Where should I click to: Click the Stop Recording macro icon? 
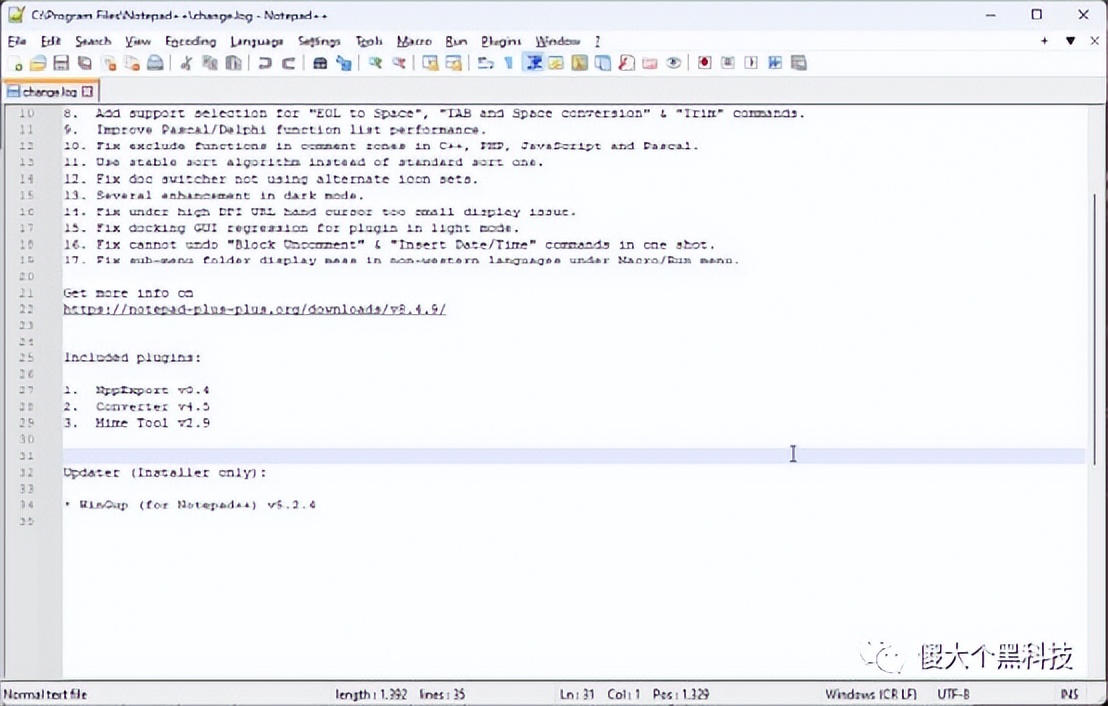pos(728,64)
